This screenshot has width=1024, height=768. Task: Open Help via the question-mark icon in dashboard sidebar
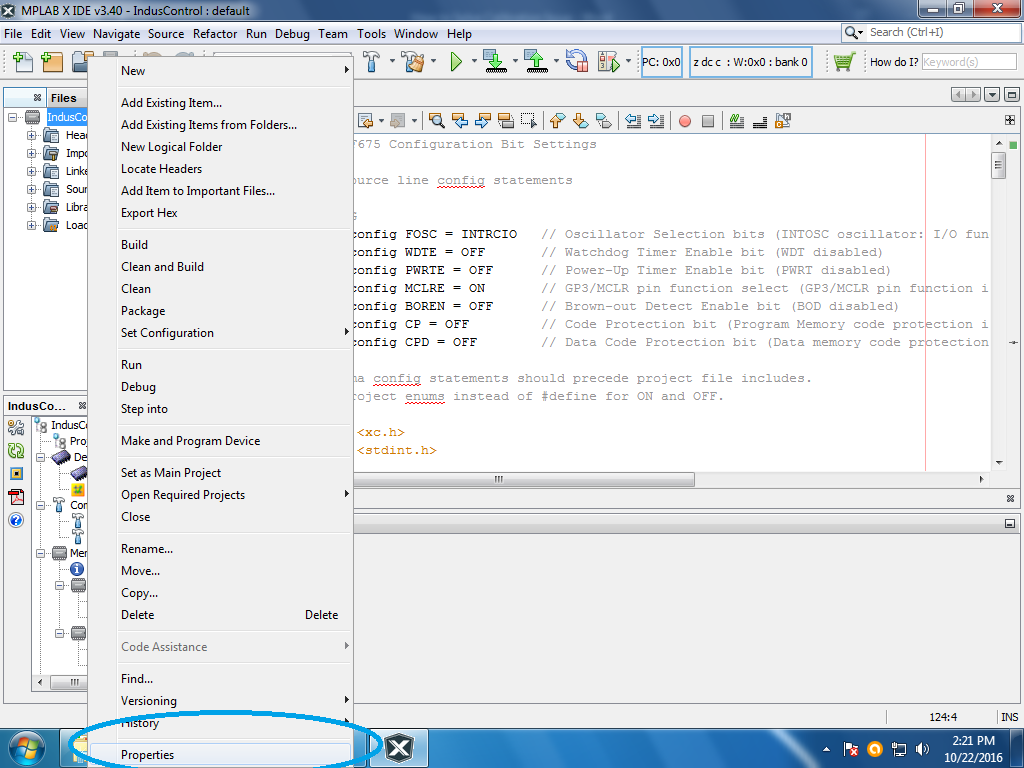click(16, 520)
